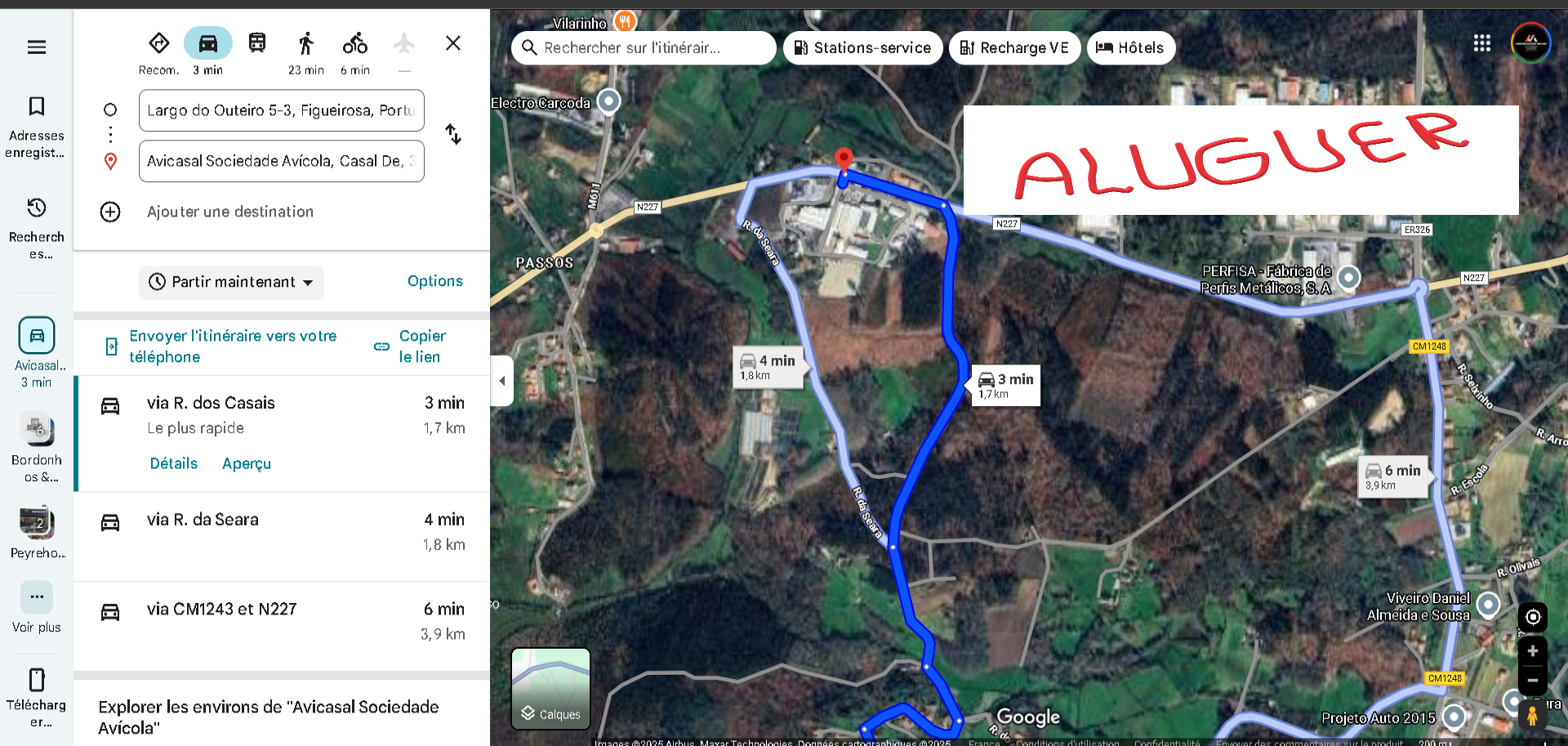Open Voir plus in sidebar

37,607
